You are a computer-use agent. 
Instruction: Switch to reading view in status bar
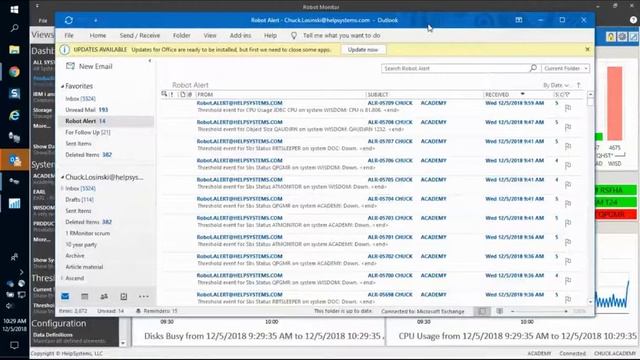click(500, 311)
